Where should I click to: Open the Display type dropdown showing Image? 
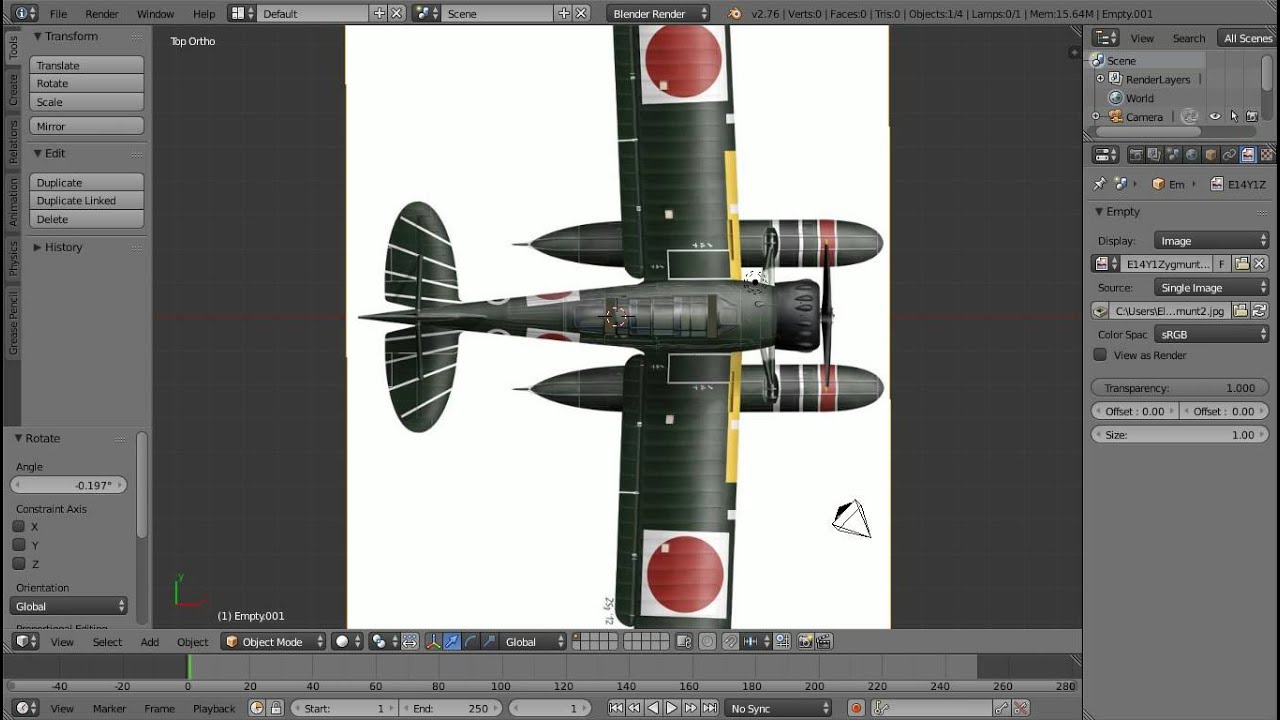pyautogui.click(x=1212, y=241)
